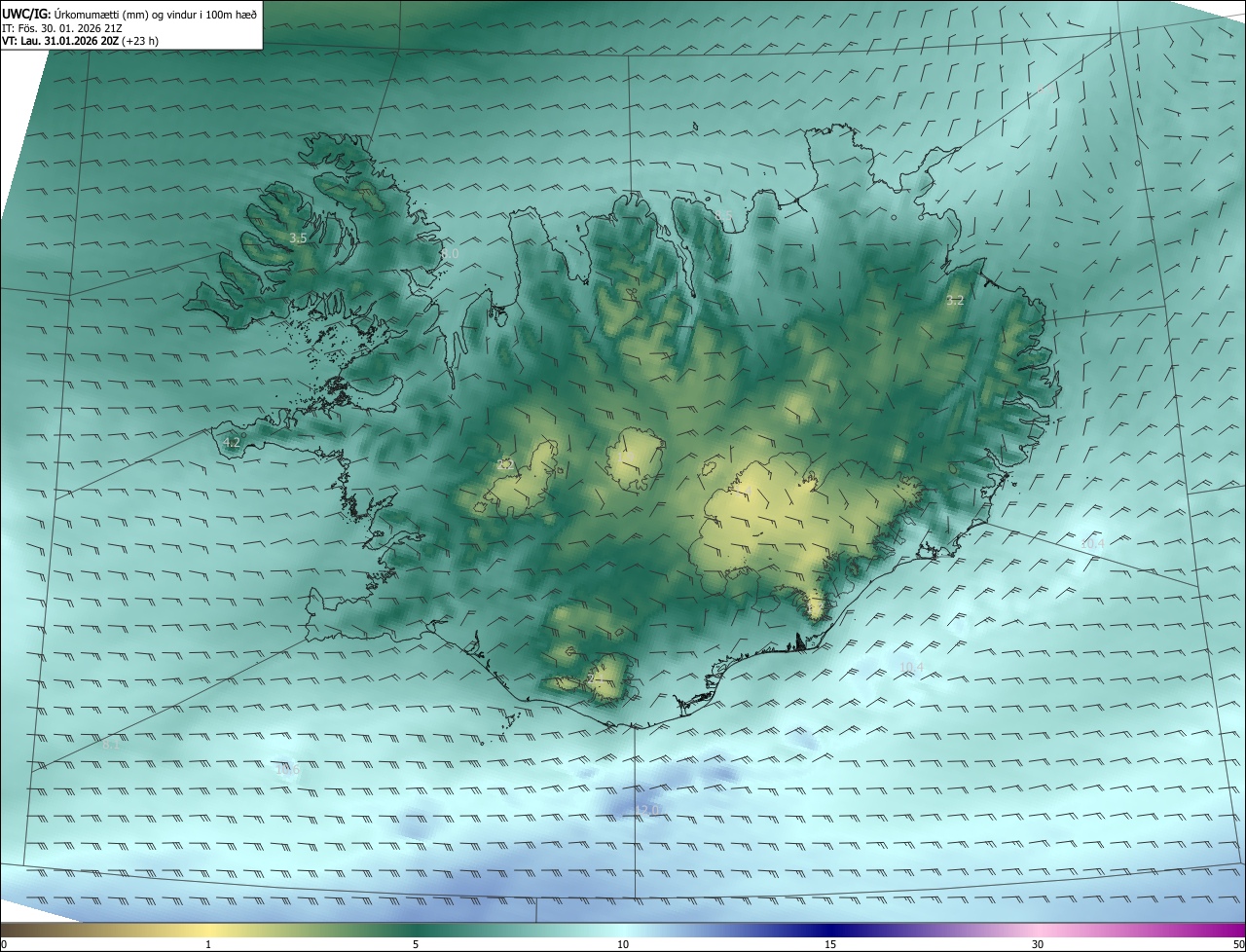
Task: Click the '12.0' value over the sea south of Iceland
Action: click(x=648, y=810)
